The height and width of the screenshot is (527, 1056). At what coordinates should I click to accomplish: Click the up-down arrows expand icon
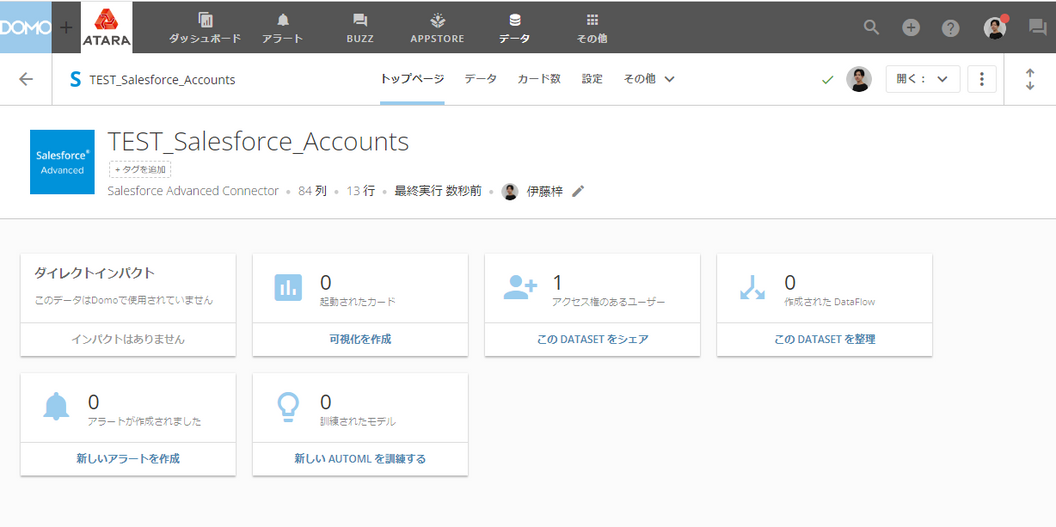click(x=1030, y=79)
